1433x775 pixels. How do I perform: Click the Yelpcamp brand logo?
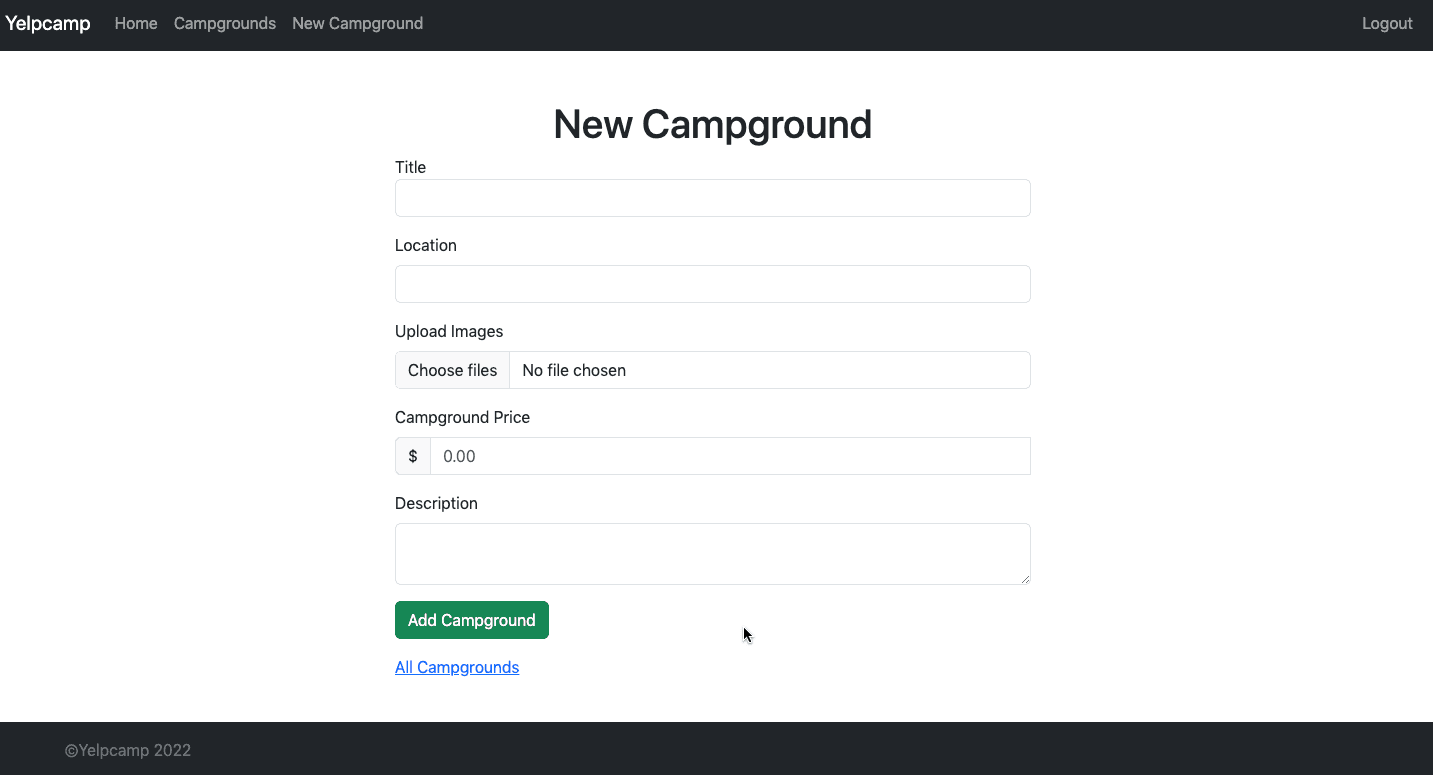[48, 23]
